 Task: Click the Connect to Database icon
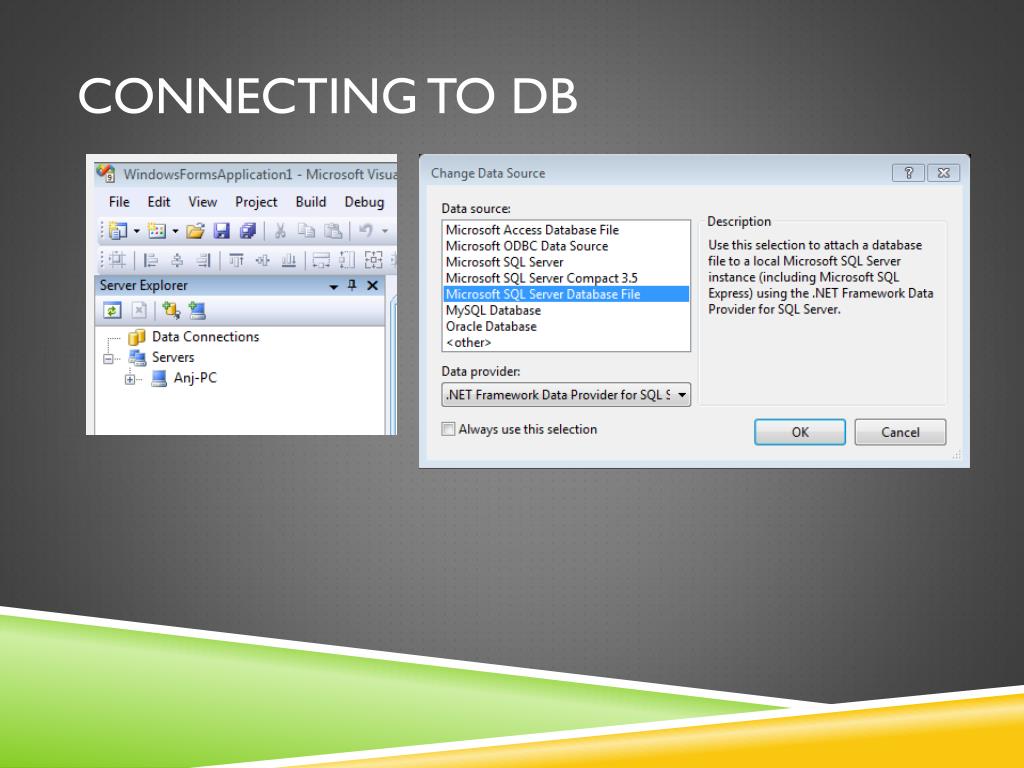point(171,310)
